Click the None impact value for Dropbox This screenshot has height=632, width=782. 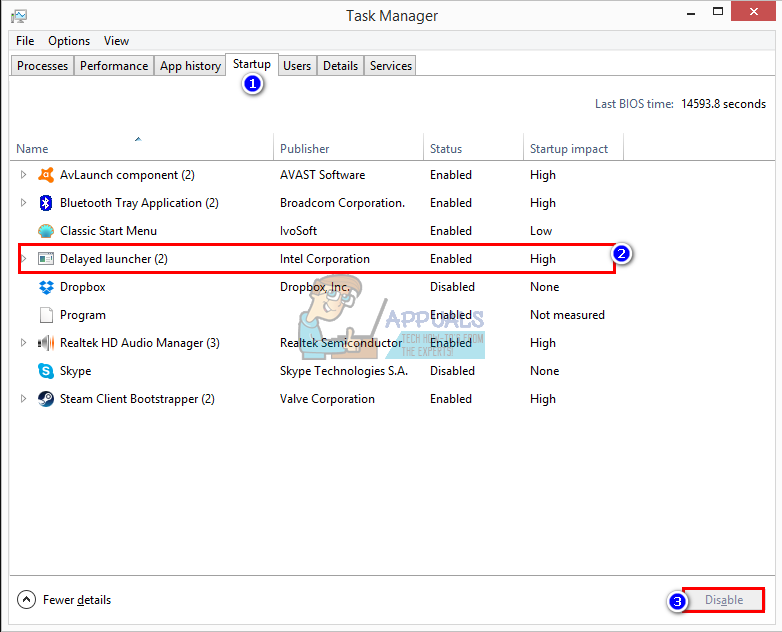click(545, 287)
